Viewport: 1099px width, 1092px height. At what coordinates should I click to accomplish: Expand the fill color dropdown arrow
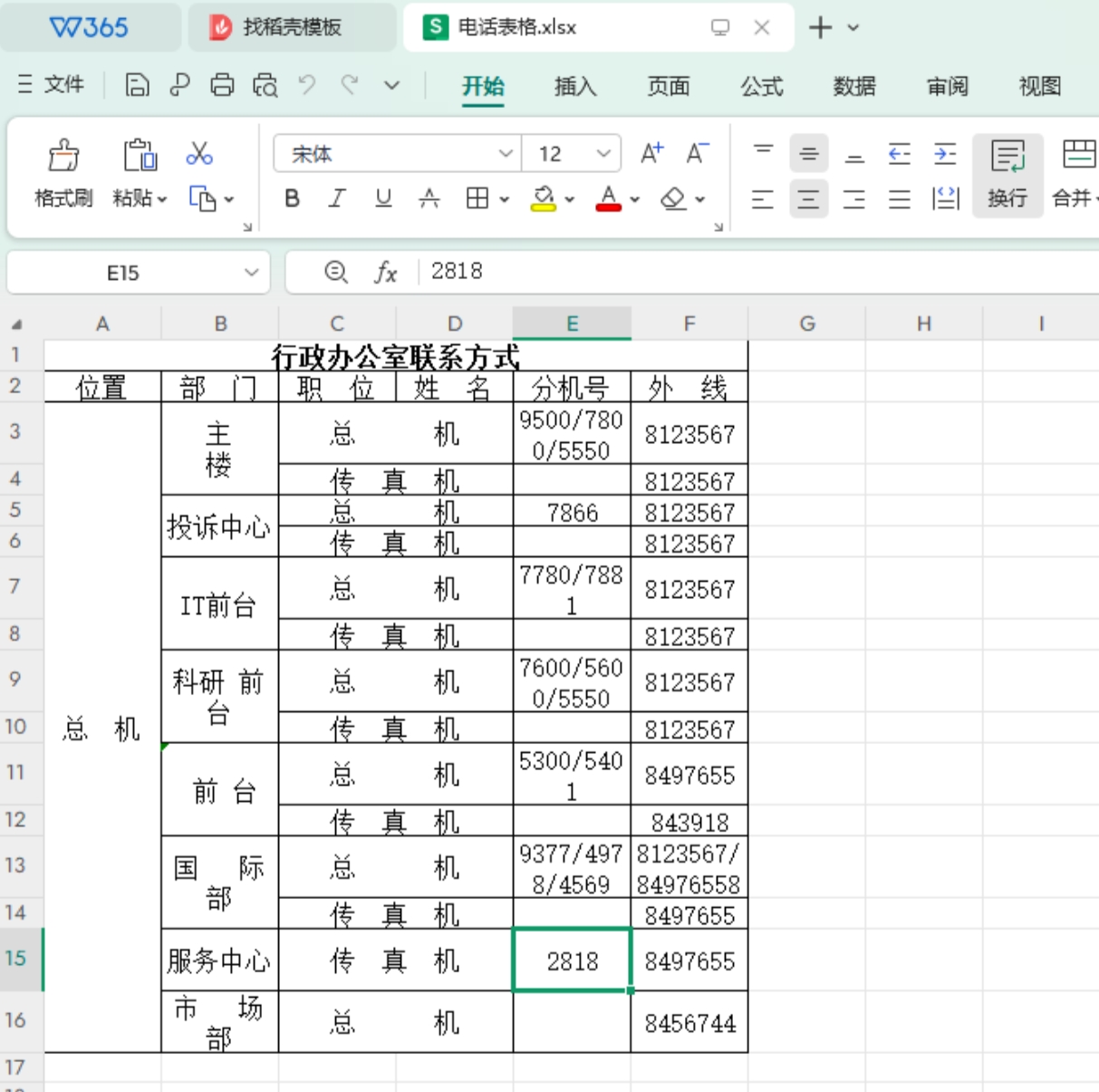click(570, 199)
